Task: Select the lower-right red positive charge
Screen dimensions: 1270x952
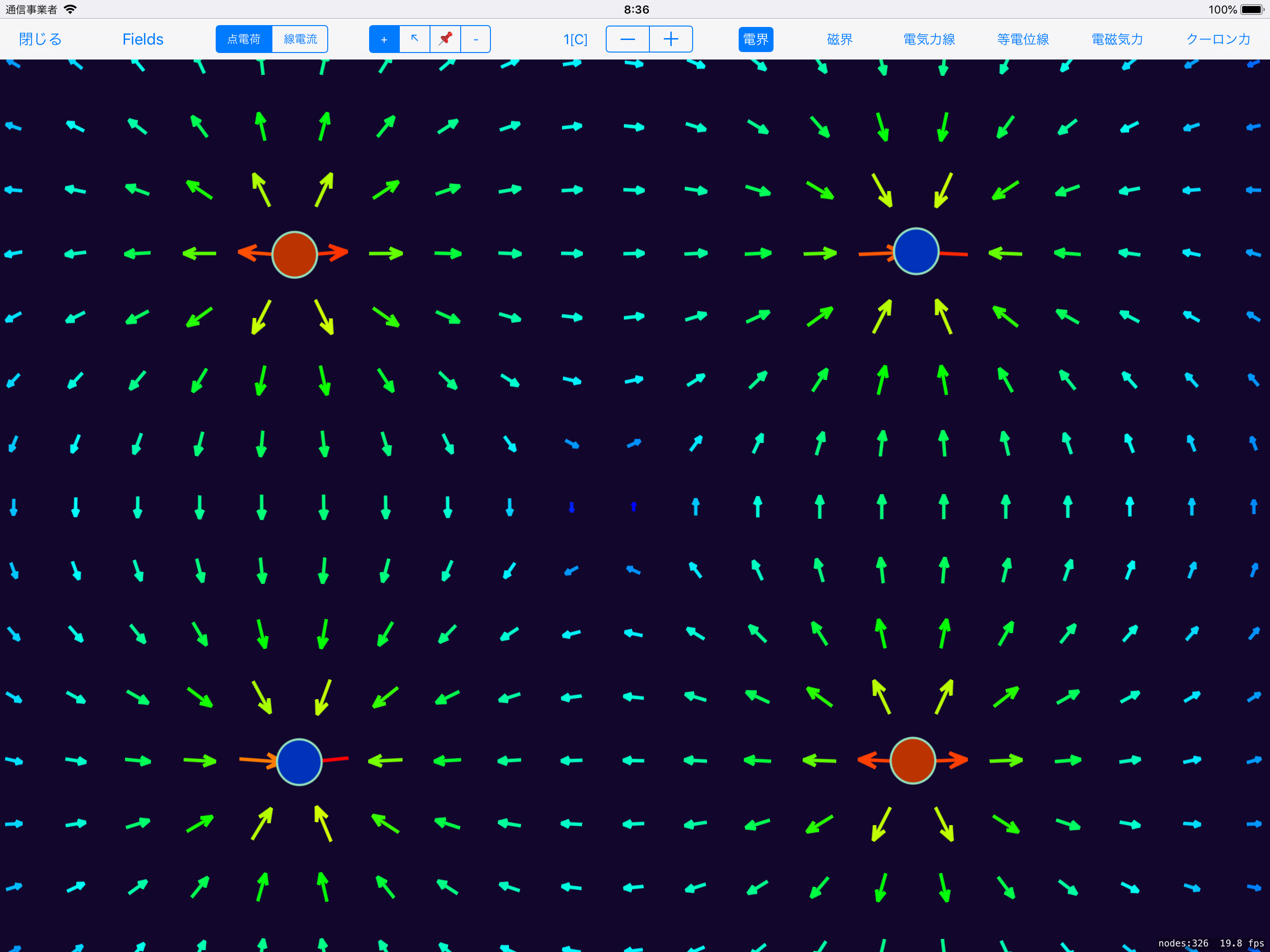Action: (x=913, y=760)
